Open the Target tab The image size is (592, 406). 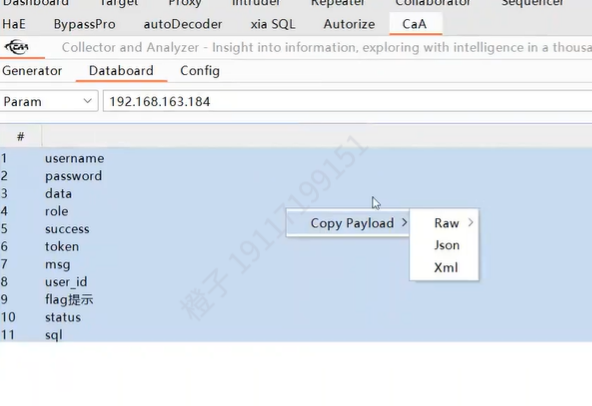pos(119,3)
